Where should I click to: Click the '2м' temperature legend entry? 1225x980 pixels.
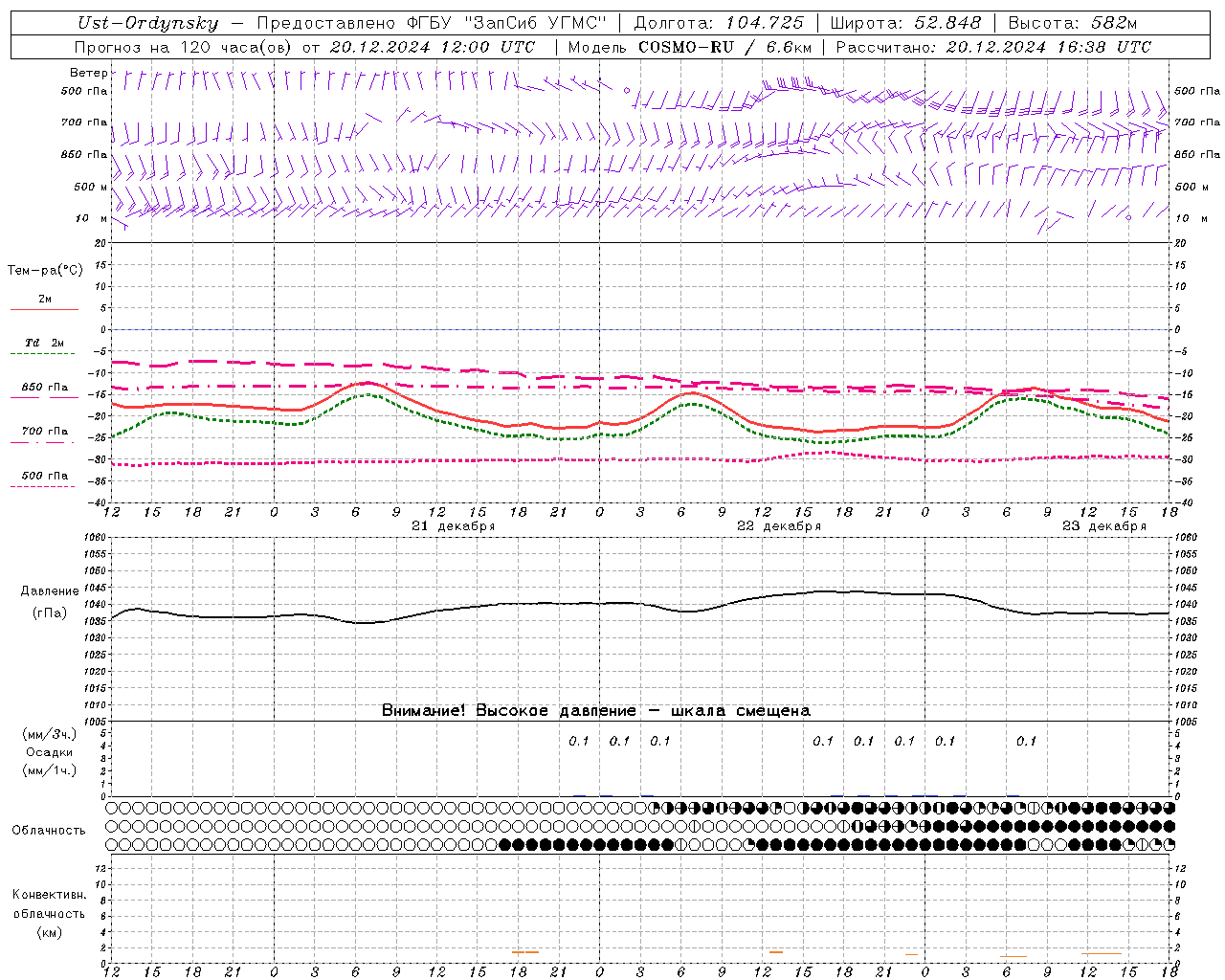45,300
